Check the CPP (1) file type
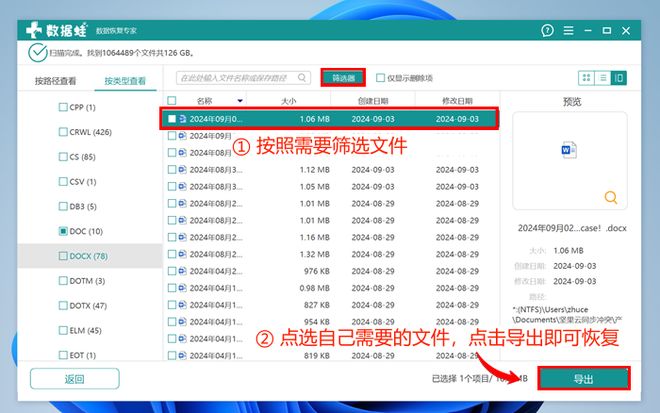Viewport: 660px width, 413px height. pos(63,107)
